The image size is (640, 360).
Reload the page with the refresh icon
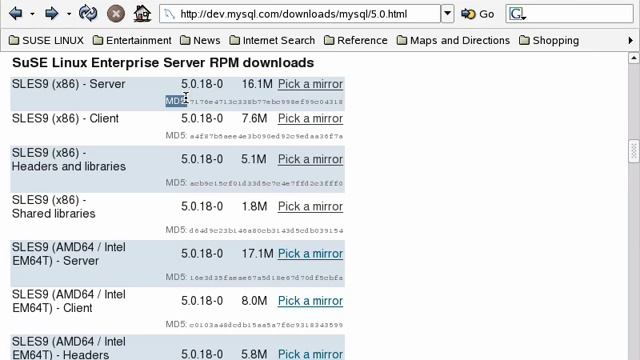88,13
